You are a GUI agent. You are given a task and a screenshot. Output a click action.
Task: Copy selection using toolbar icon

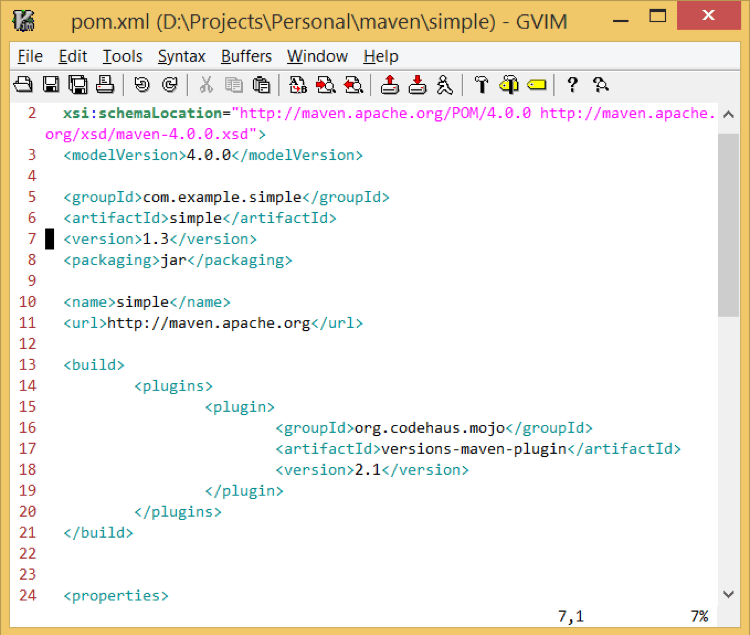click(x=233, y=85)
